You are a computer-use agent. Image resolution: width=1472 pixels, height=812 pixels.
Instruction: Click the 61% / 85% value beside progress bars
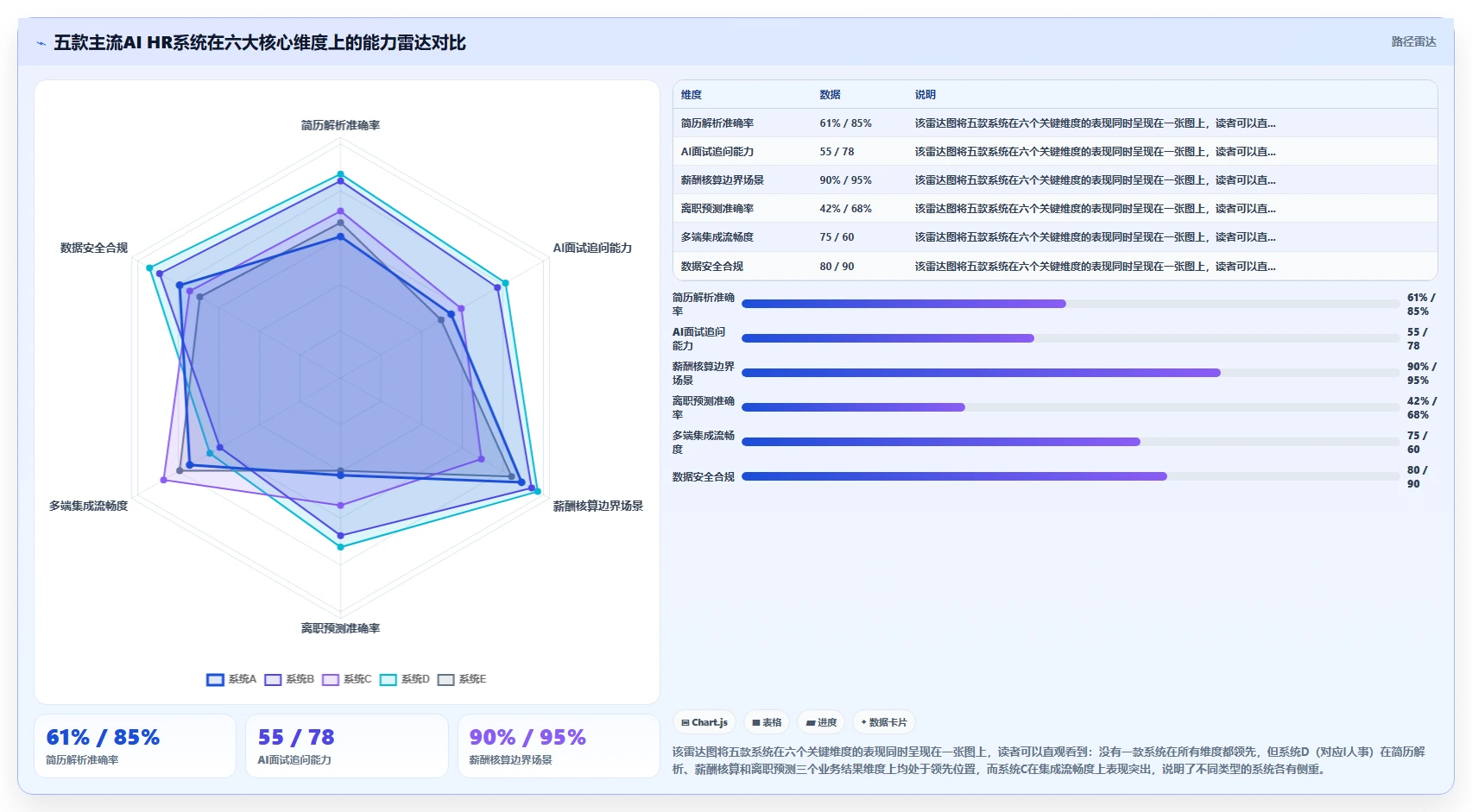coord(1421,305)
